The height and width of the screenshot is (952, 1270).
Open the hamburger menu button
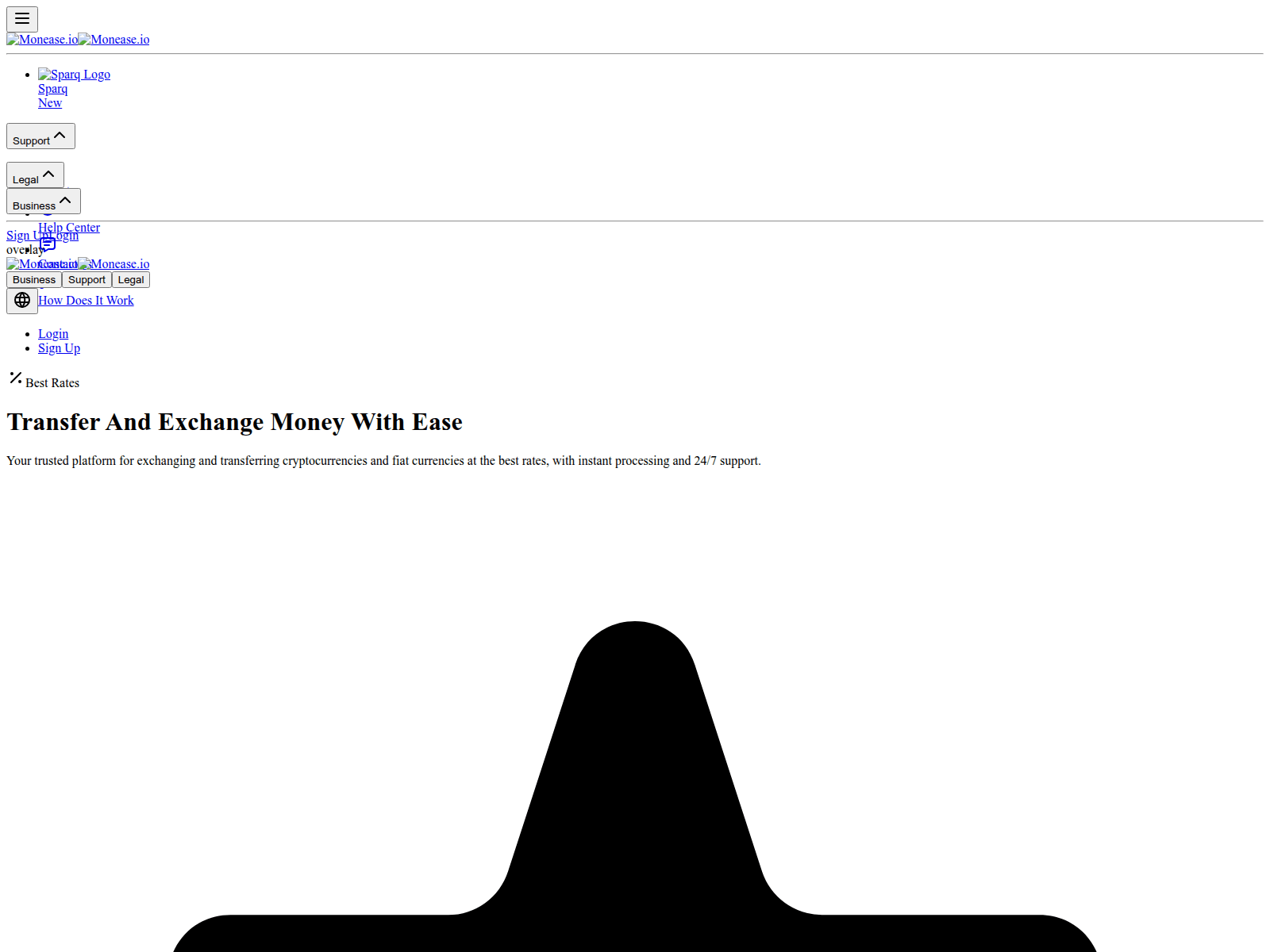tap(22, 19)
